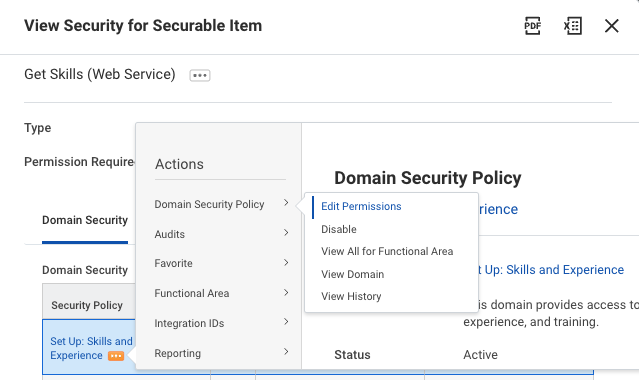
Task: Click the Actions heading in the popup
Action: click(x=179, y=164)
